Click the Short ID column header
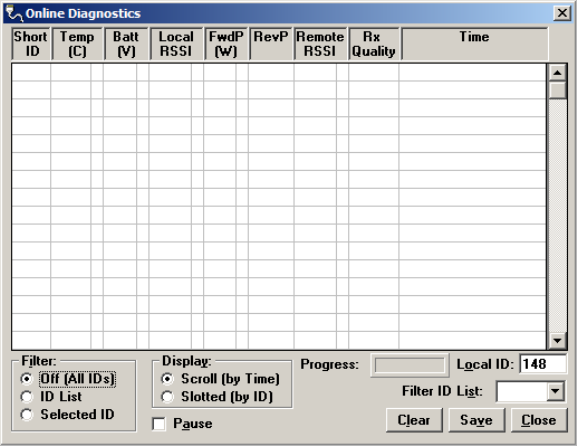Screen dimensions: 577x446 31,44
